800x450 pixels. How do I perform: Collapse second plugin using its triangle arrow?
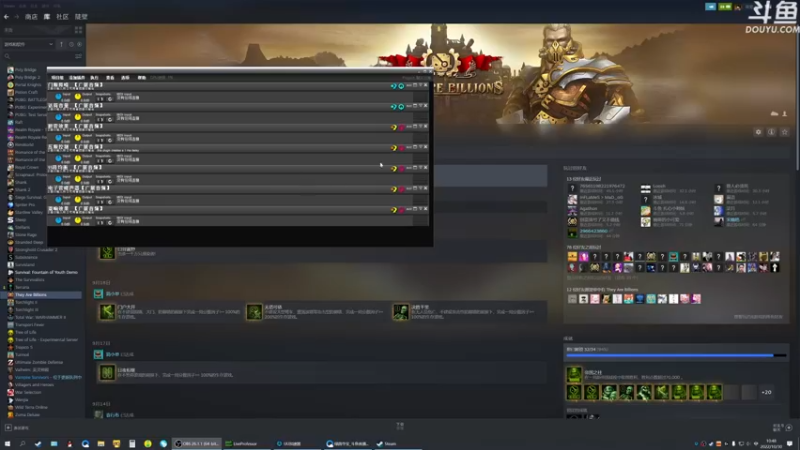420,106
